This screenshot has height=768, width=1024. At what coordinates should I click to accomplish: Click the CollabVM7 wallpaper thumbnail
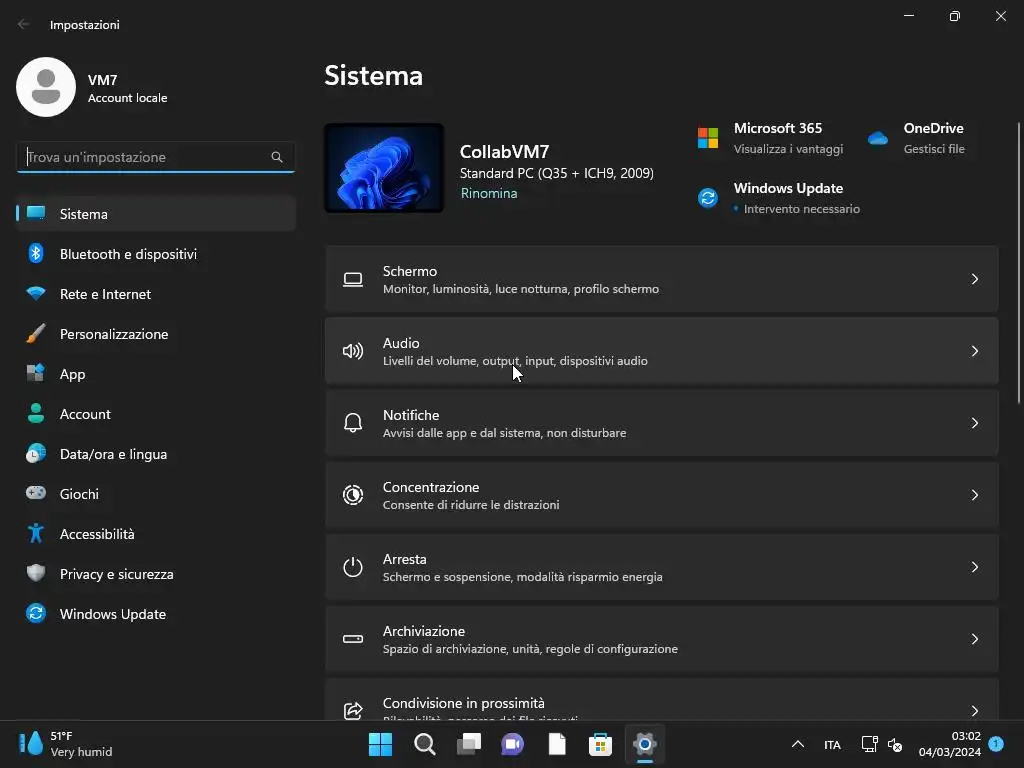pyautogui.click(x=384, y=168)
